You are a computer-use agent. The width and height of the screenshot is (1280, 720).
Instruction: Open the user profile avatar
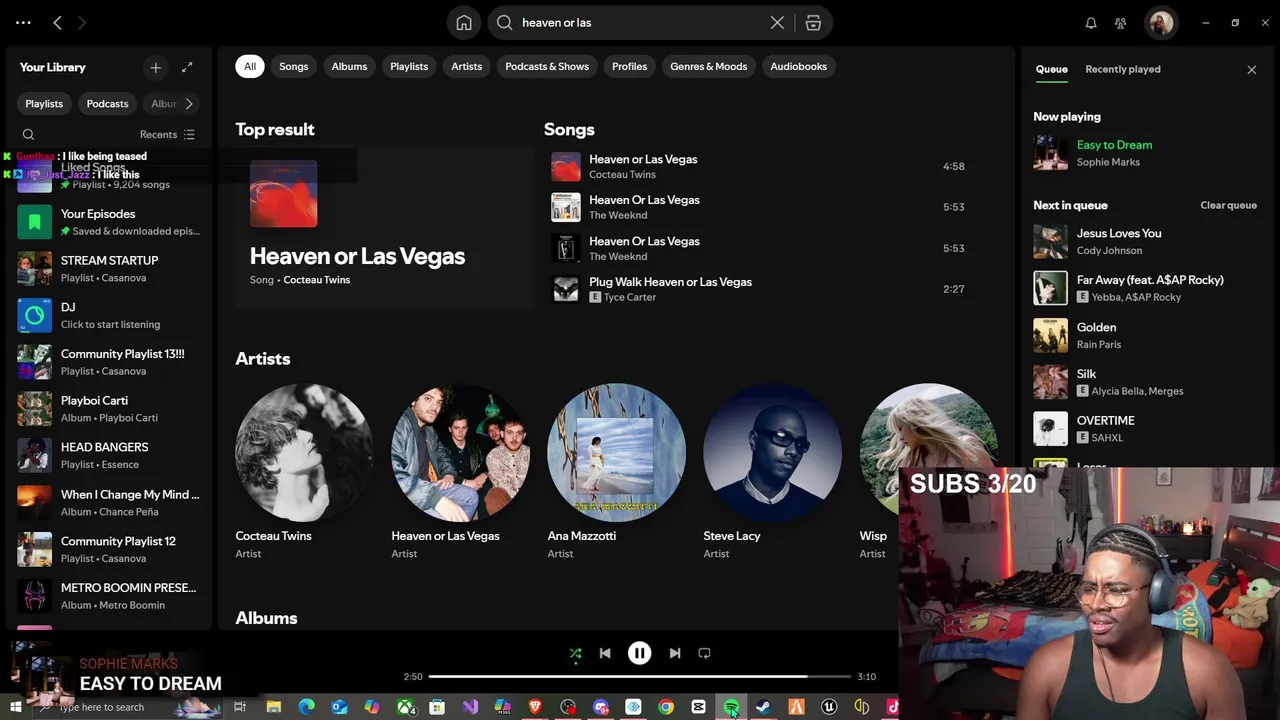(1161, 22)
